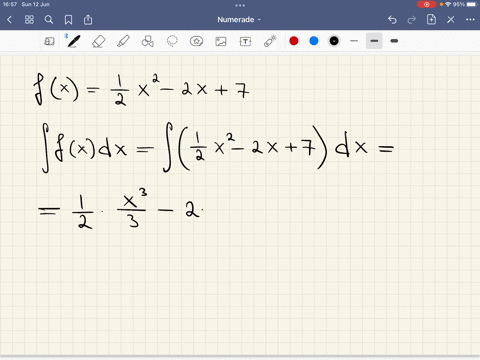
Task: Select the laser pointer tool
Action: (270, 41)
